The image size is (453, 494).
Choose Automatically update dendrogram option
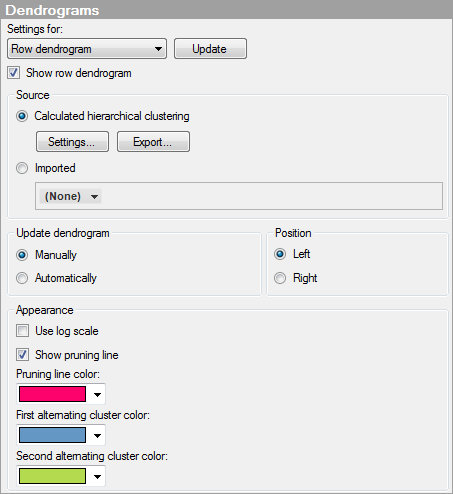pos(22,278)
